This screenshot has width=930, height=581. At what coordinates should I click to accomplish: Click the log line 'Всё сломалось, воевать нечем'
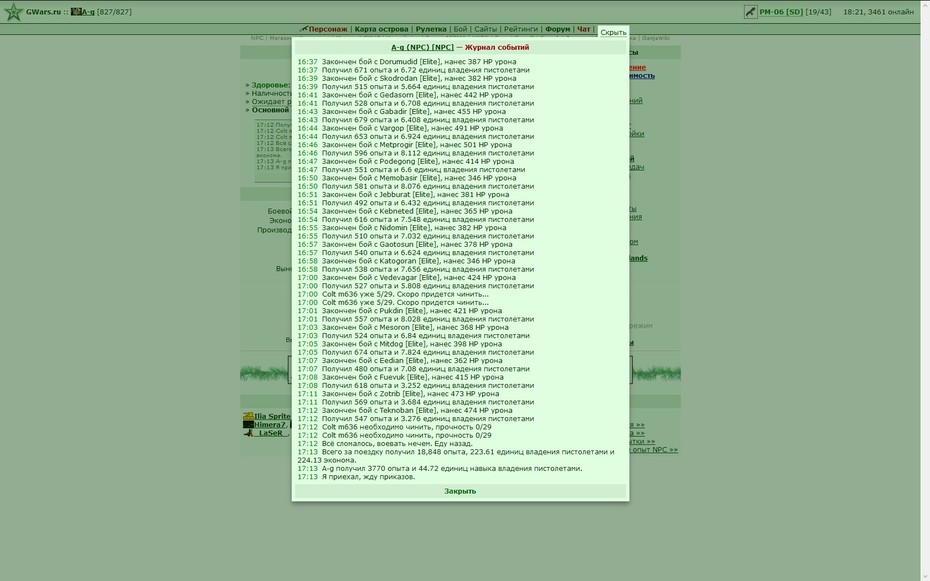coord(385,443)
